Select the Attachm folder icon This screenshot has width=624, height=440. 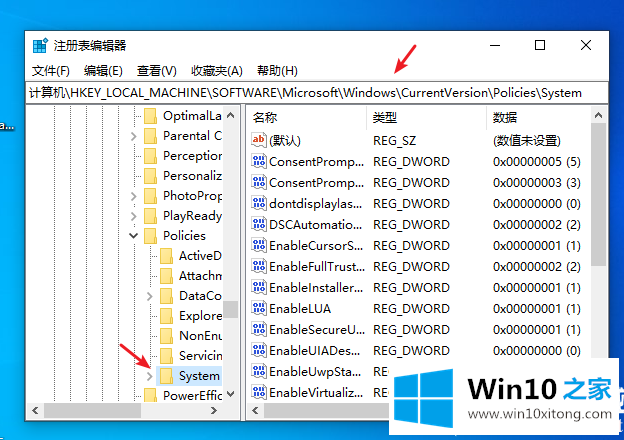tap(166, 276)
